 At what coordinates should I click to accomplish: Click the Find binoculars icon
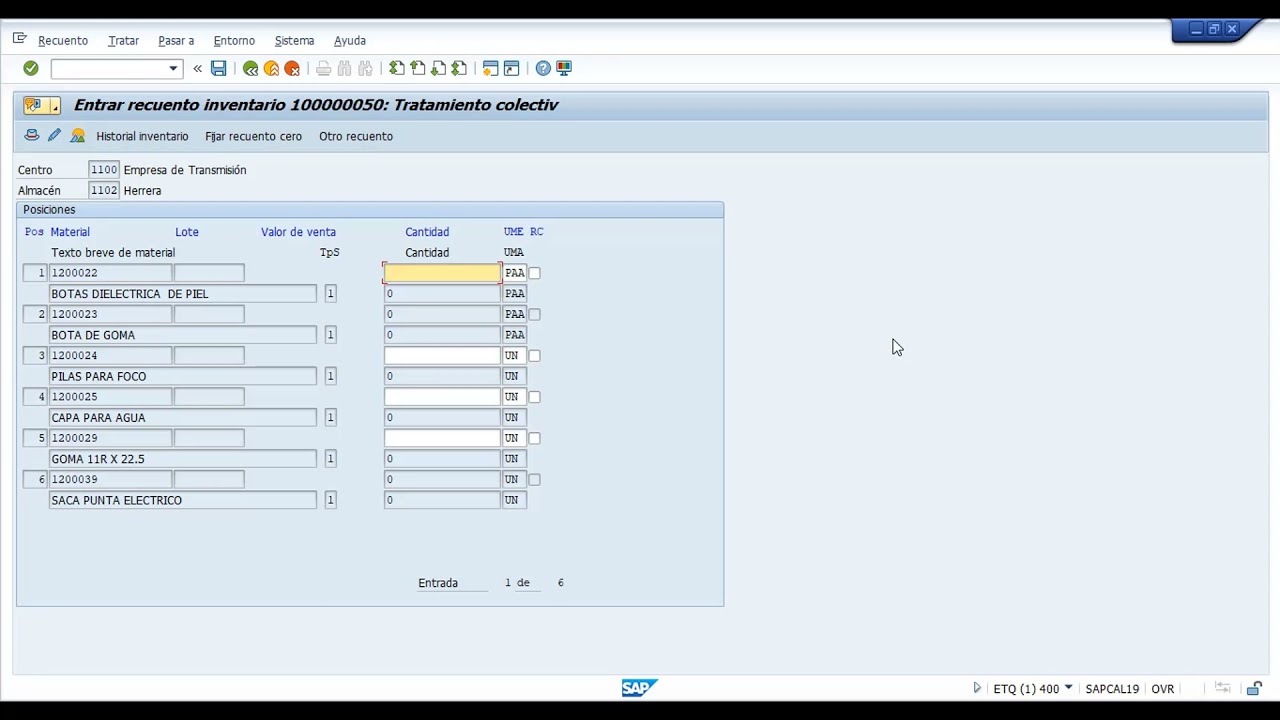344,68
